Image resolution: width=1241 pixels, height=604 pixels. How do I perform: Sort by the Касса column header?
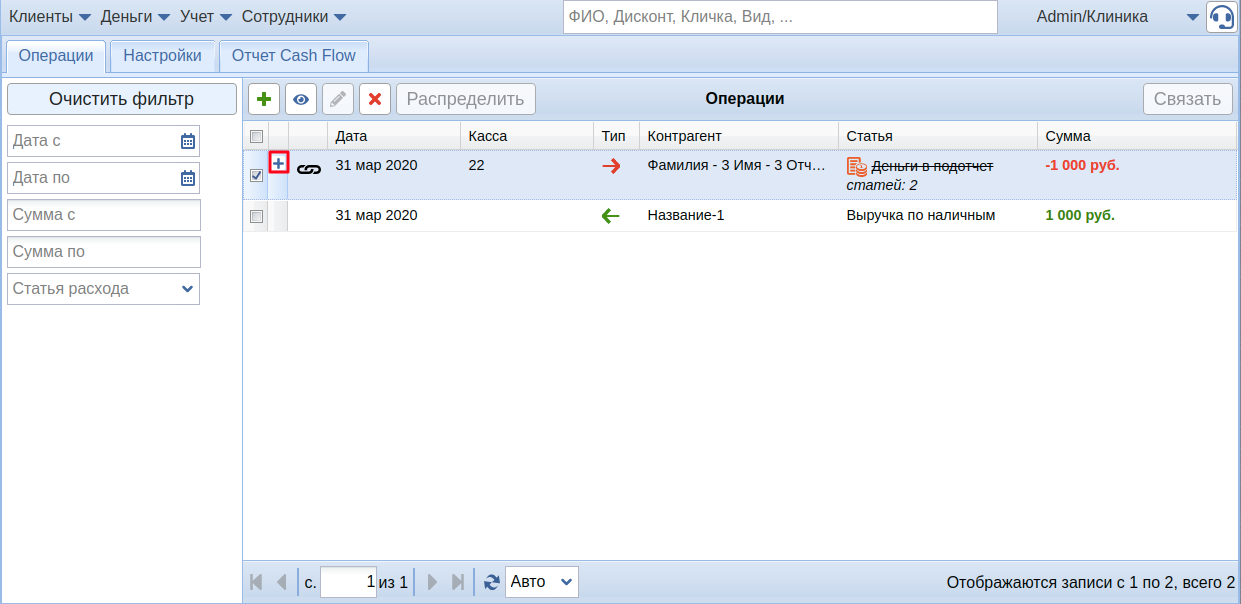pos(527,136)
